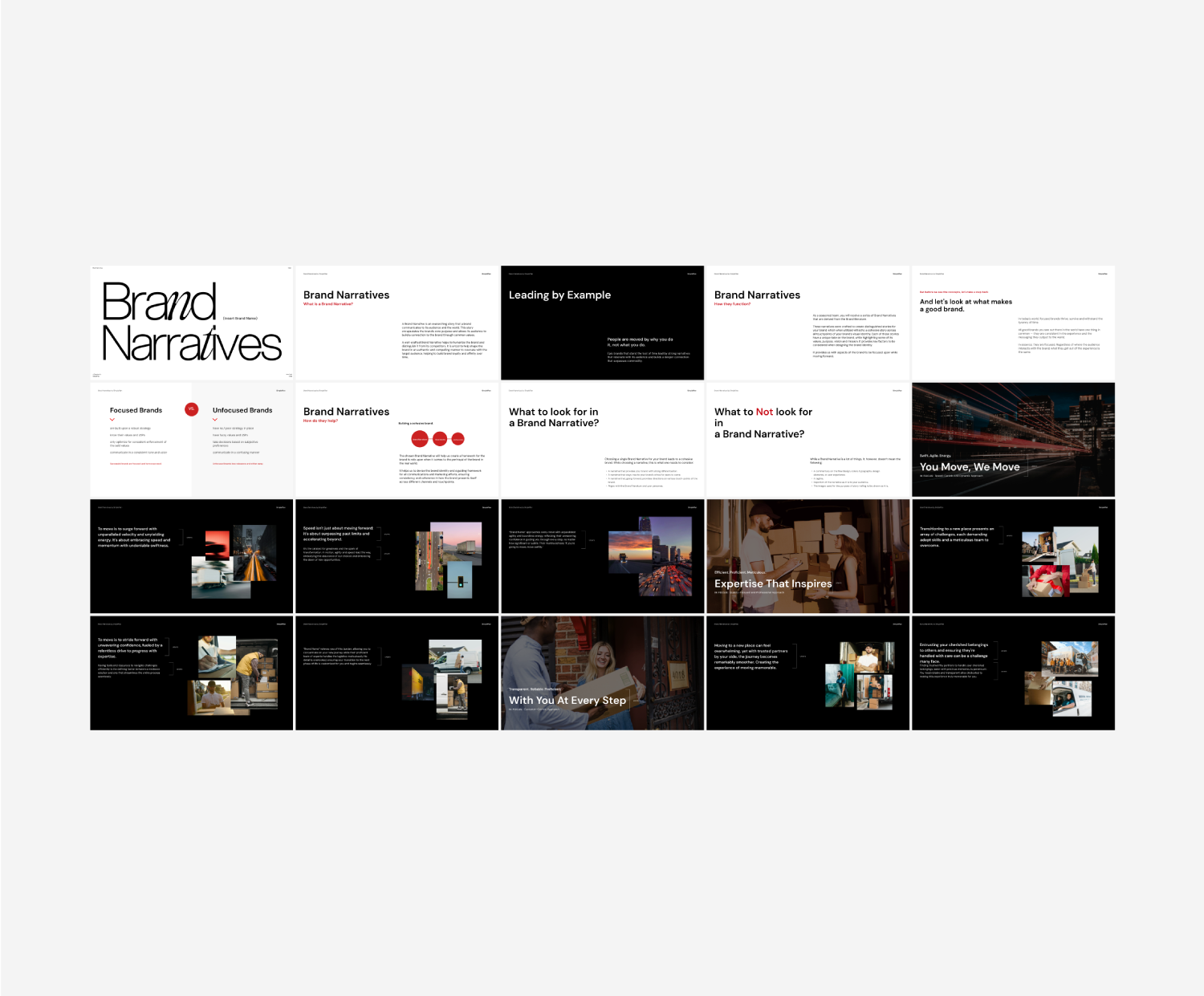
Task: Click the red word 'Not' in heading
Action: pyautogui.click(x=764, y=412)
